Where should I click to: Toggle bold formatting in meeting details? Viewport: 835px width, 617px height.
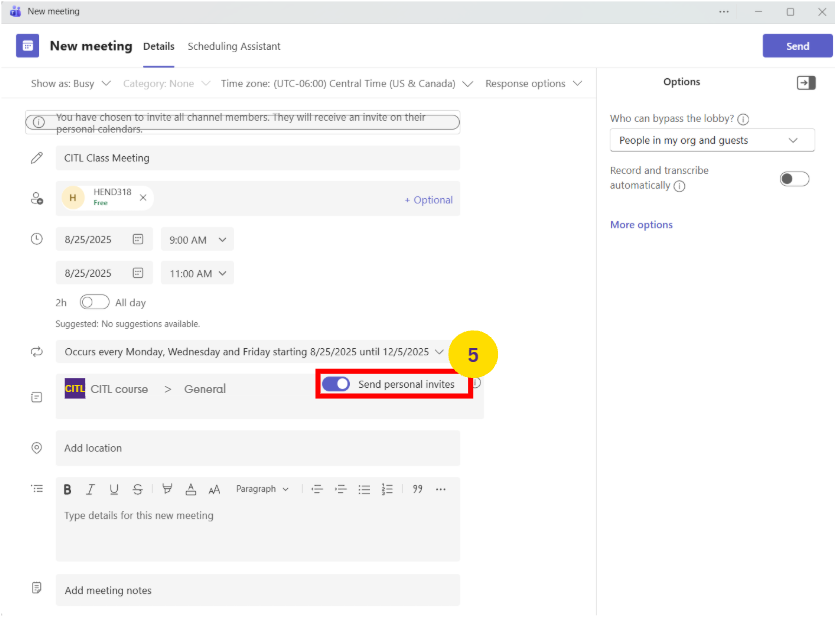point(67,489)
